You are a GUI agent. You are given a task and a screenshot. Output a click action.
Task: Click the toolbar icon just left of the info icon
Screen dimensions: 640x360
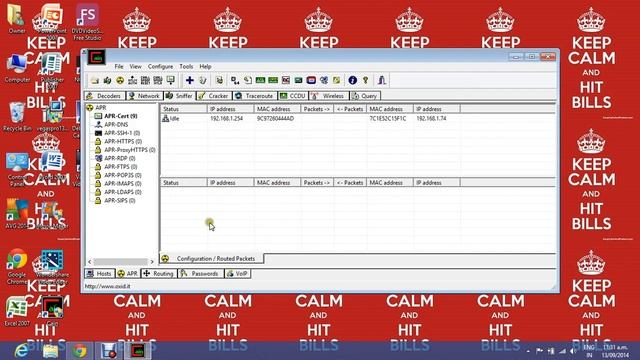pyautogui.click(x=336, y=80)
